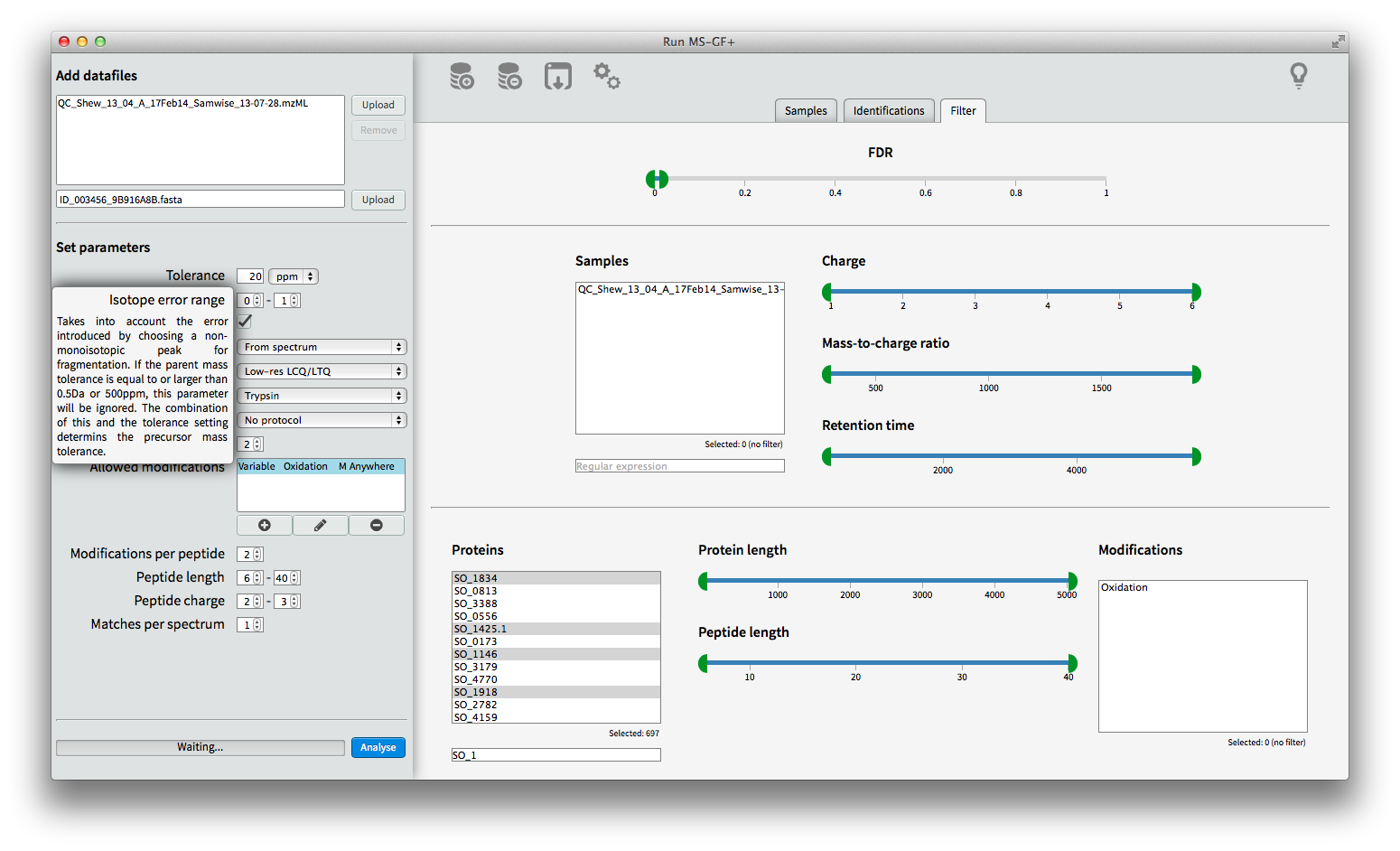Remove modification with the minus button
Screen dimensions: 1400x851
tap(377, 525)
